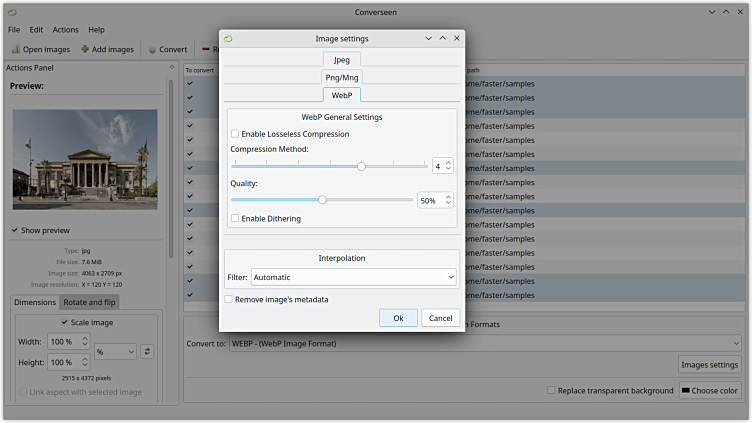Viewport: 752px width, 423px height.
Task: Click the Conversen icon in Image settings title bar
Action: 229,38
